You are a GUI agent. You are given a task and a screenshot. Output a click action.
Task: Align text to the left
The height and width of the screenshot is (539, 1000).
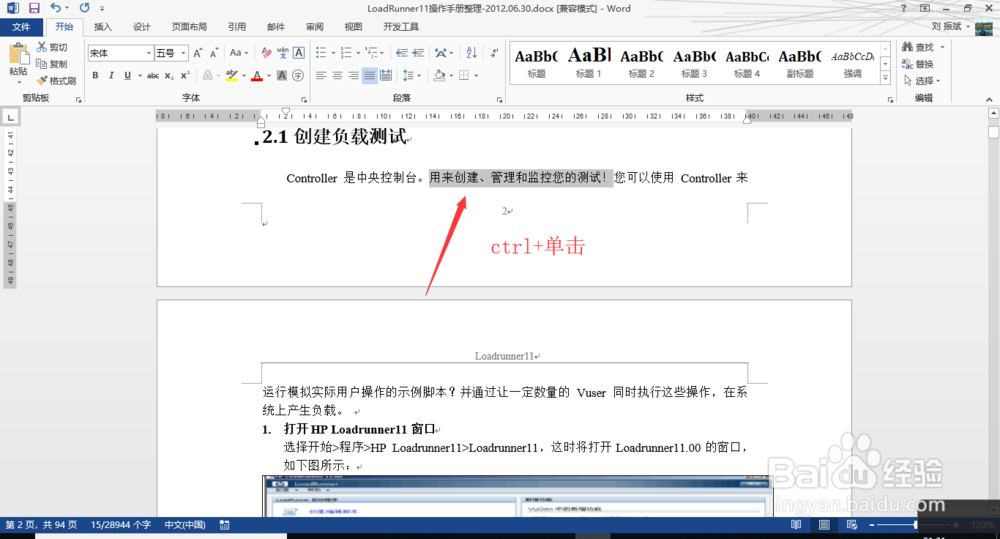(x=321, y=75)
